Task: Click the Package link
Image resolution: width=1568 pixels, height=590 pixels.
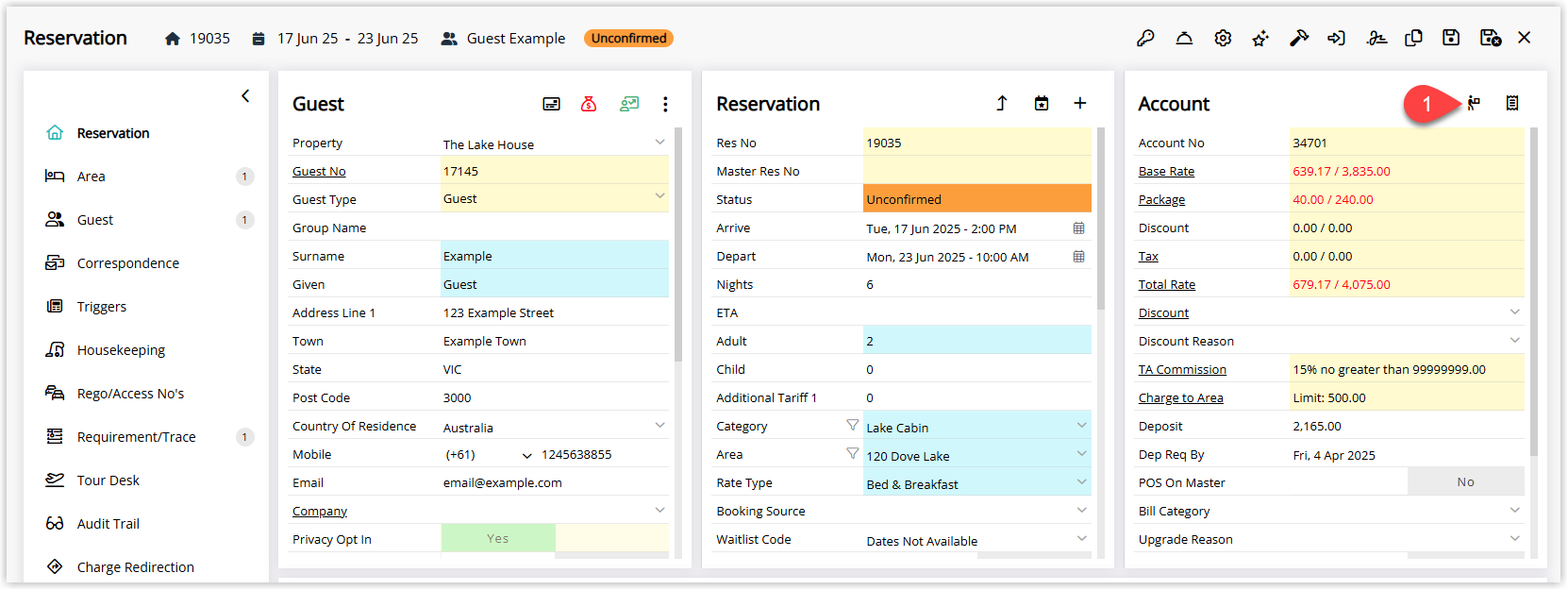Action: pos(1161,199)
